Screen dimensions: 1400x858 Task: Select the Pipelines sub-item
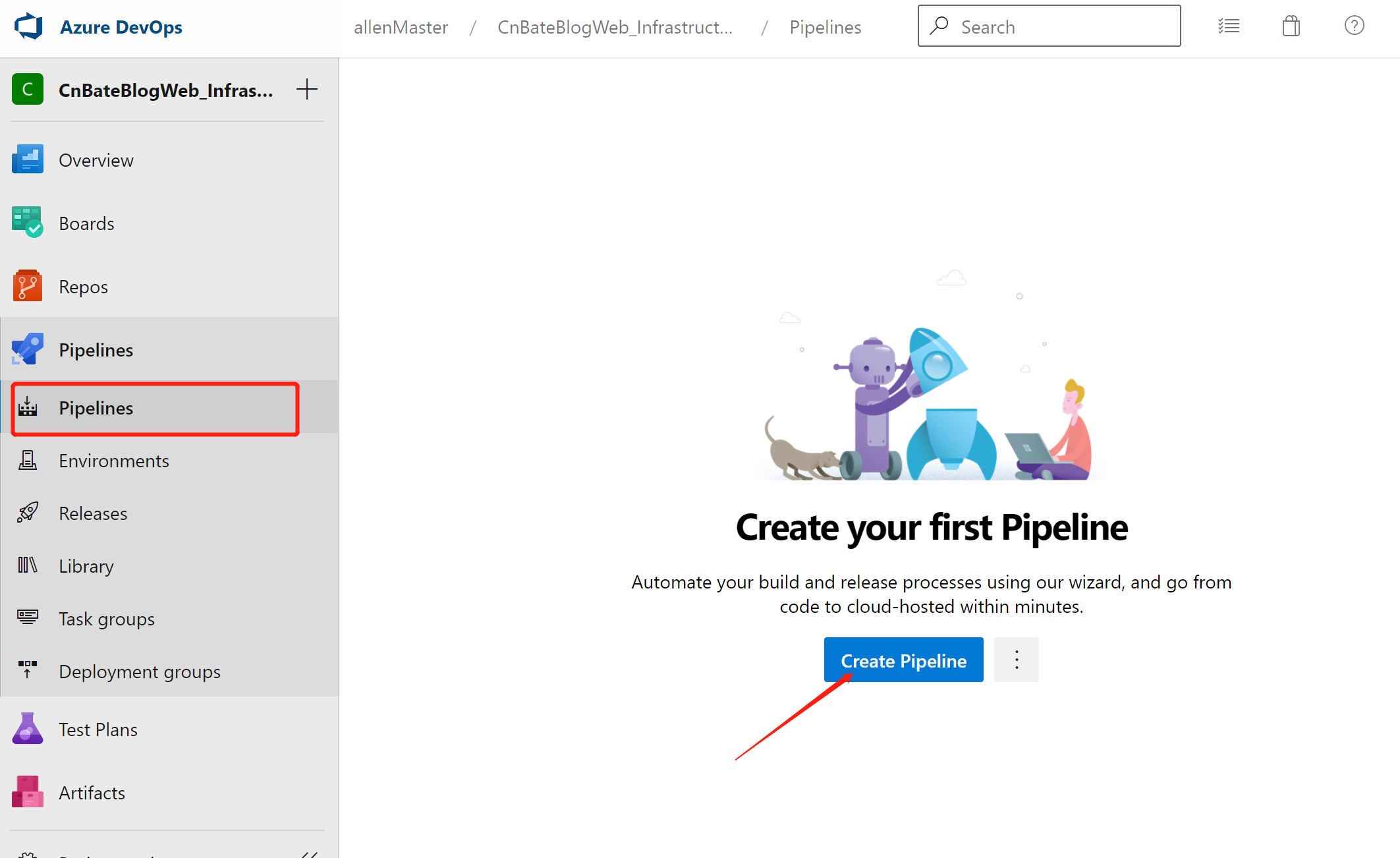169,408
